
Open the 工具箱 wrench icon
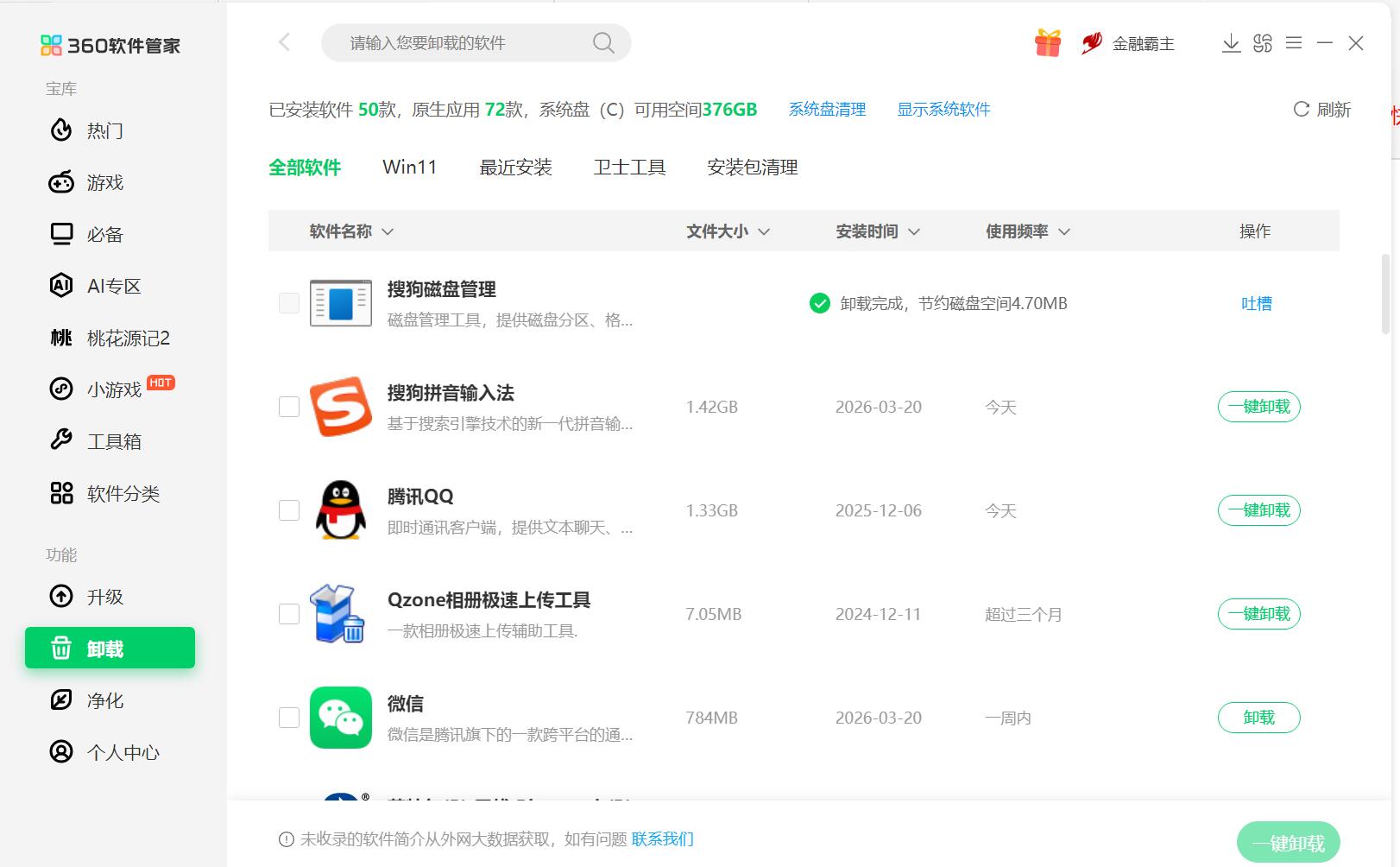(61, 440)
